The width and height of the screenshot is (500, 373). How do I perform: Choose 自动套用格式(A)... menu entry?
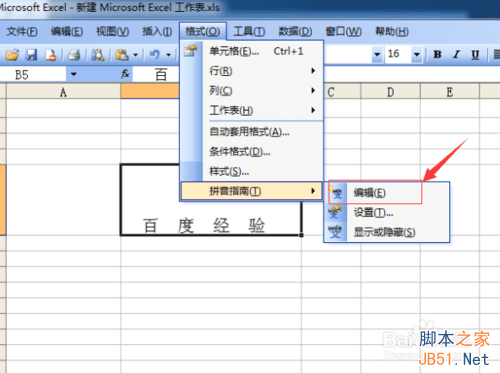tap(252, 132)
